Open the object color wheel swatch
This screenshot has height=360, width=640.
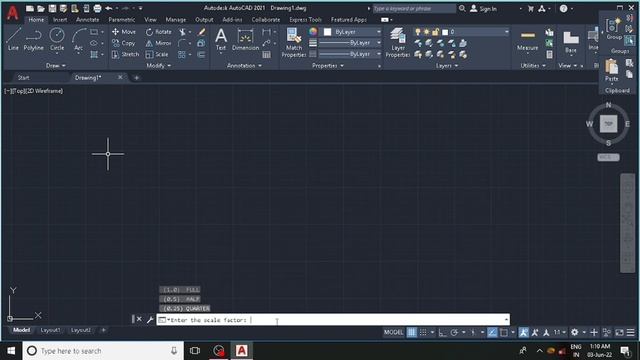[x=313, y=32]
